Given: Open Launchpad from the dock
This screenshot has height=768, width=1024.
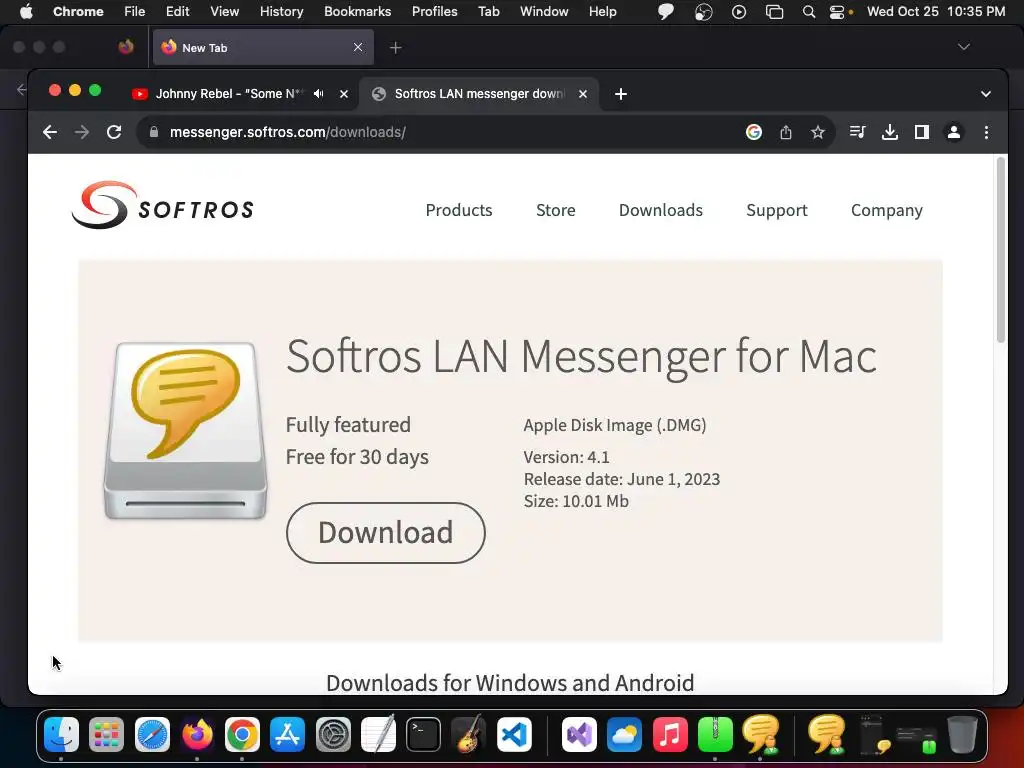Looking at the screenshot, I should [x=106, y=735].
